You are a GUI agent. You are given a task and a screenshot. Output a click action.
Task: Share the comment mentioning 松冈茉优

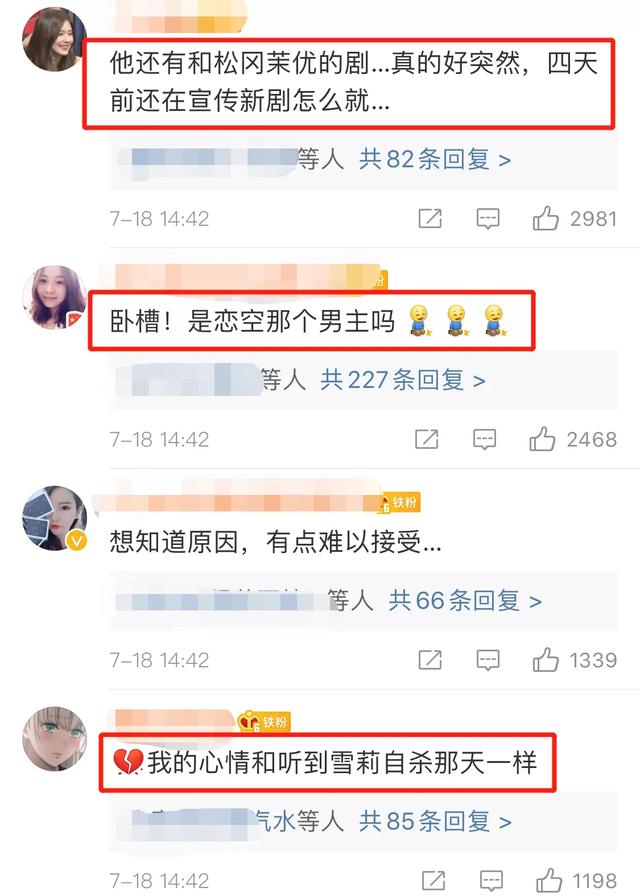430,219
